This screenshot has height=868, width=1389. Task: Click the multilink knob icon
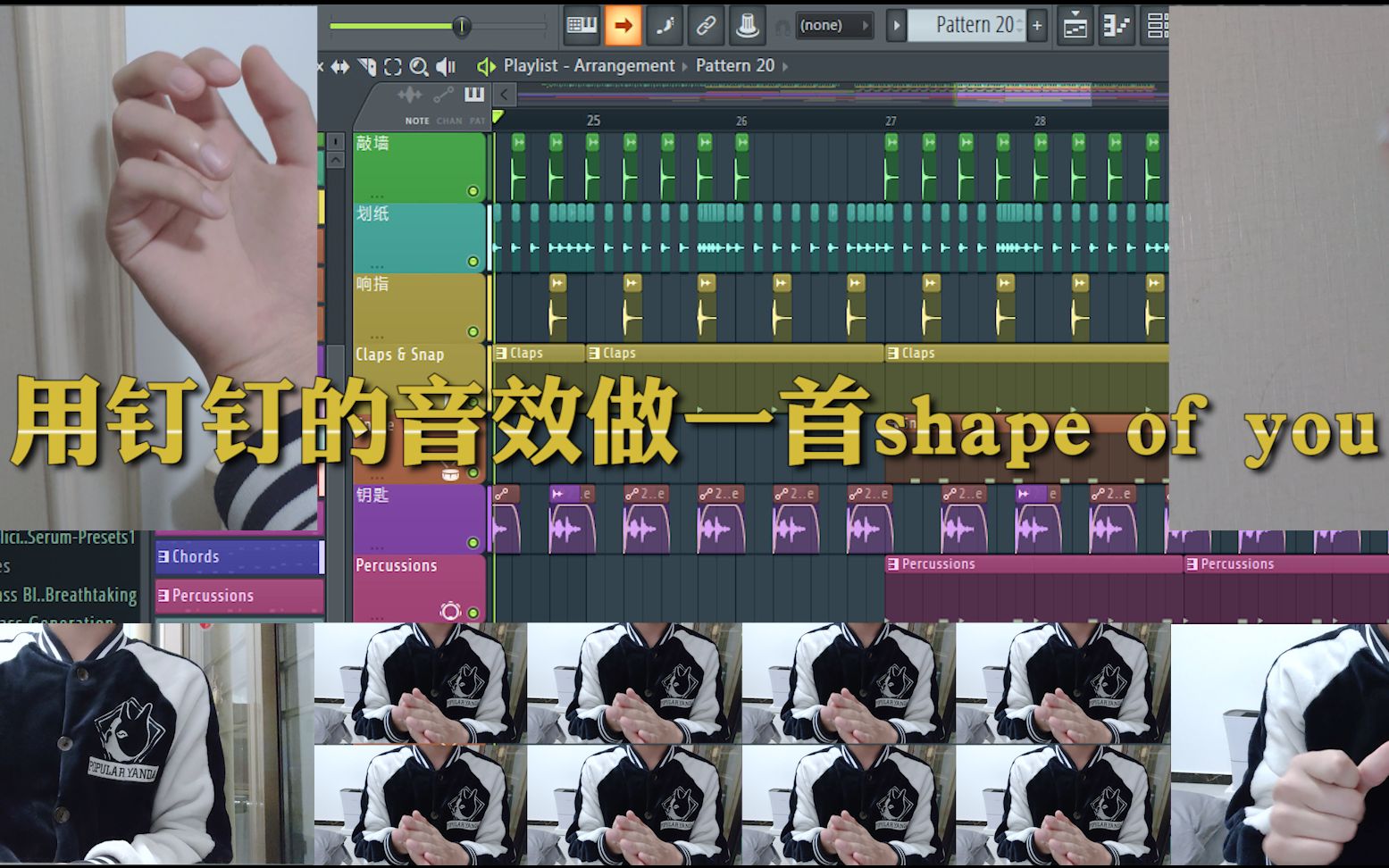[x=747, y=25]
